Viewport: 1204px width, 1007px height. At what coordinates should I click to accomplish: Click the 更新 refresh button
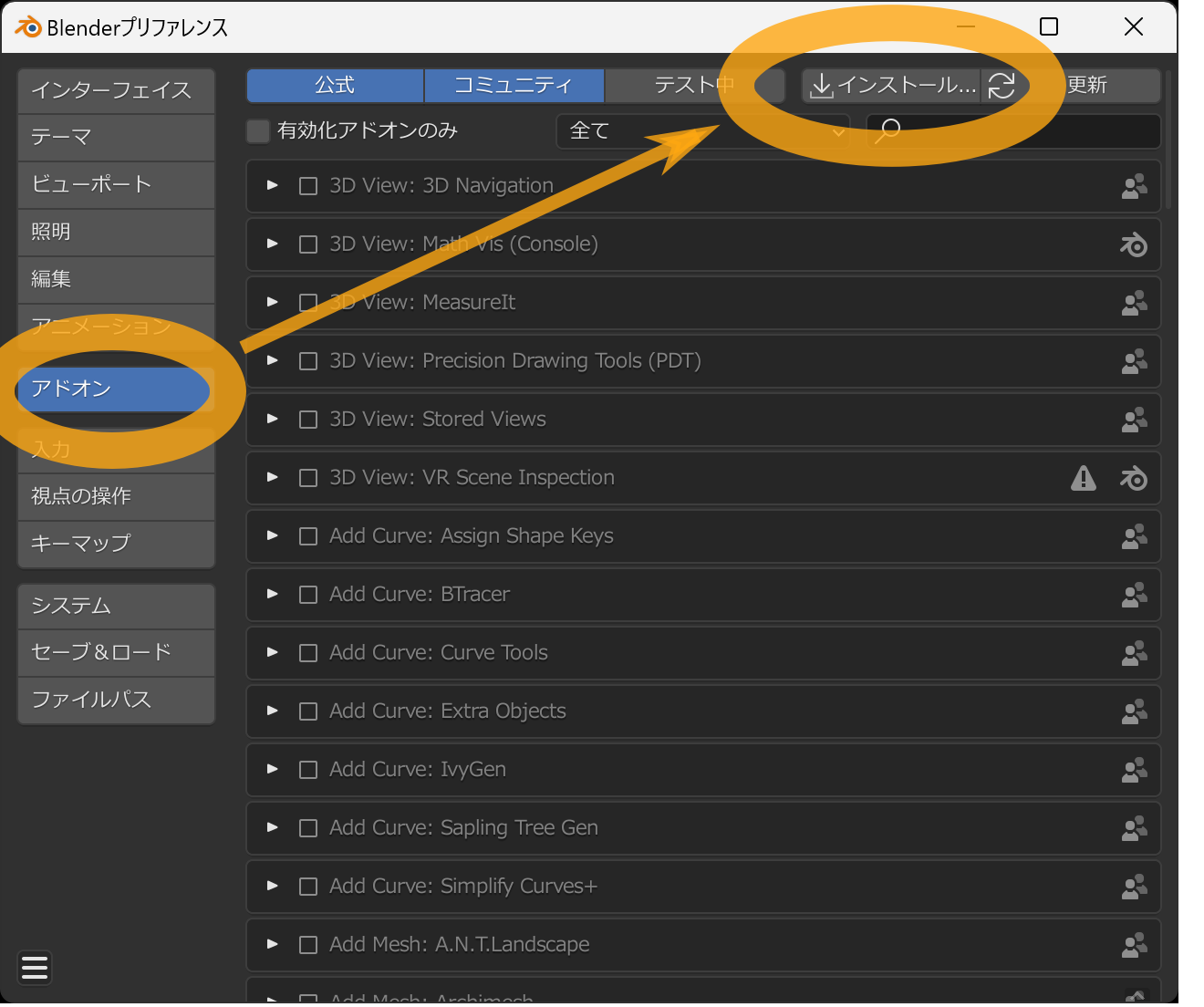pos(1071,86)
